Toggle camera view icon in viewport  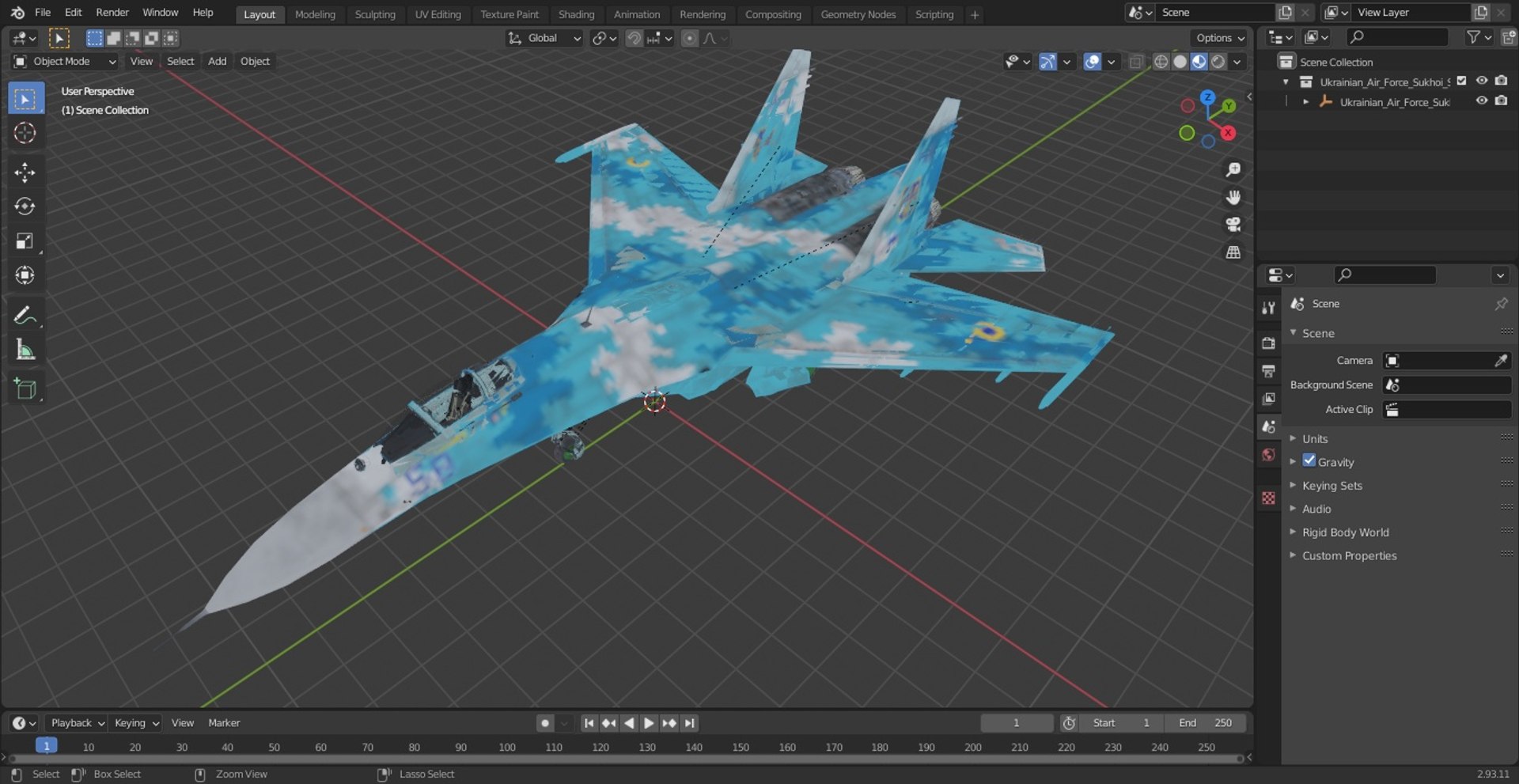point(1233,225)
